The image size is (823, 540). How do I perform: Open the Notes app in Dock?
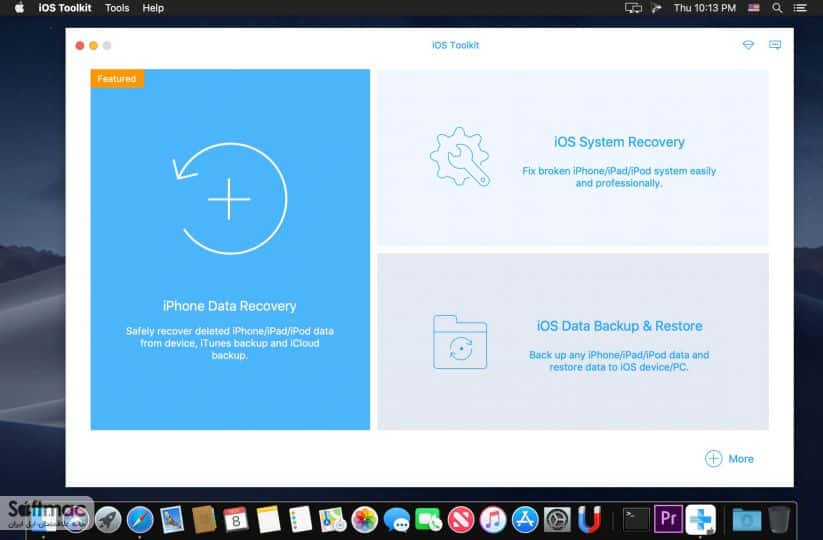click(269, 520)
